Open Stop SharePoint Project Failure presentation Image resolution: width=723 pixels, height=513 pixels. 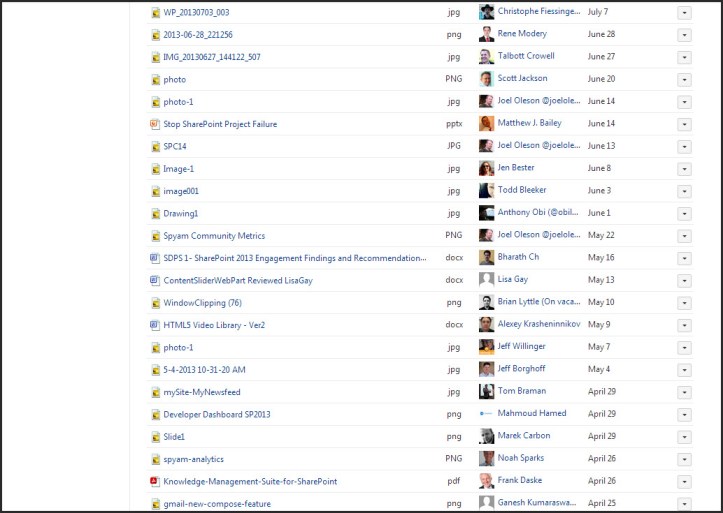[220, 124]
